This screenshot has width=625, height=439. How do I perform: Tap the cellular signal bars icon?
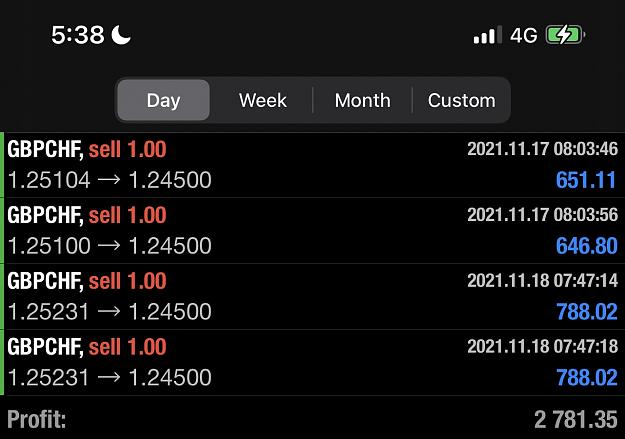tap(487, 35)
